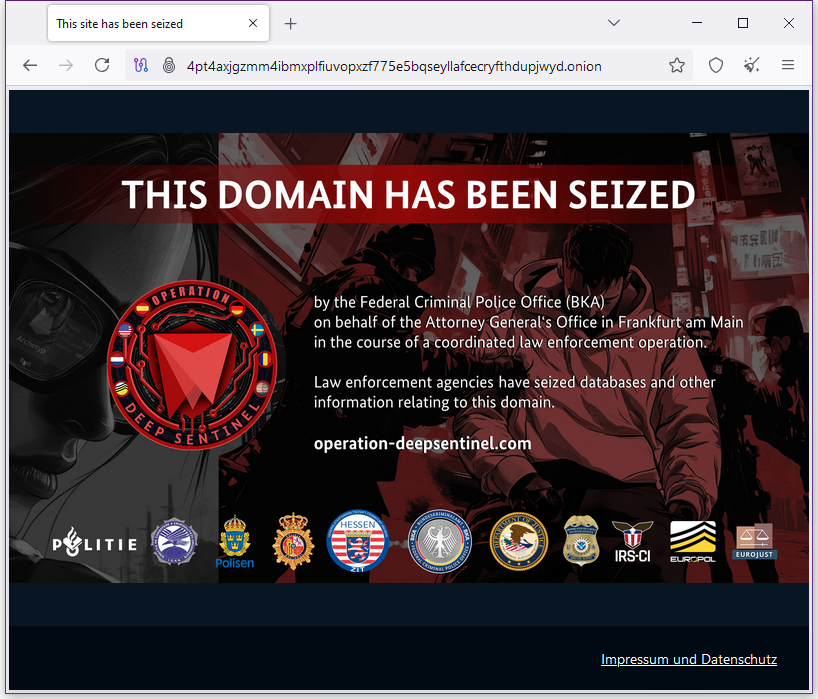Click the Operation Deep Sentinel emblem
Image resolution: width=818 pixels, height=699 pixels.
193,366
